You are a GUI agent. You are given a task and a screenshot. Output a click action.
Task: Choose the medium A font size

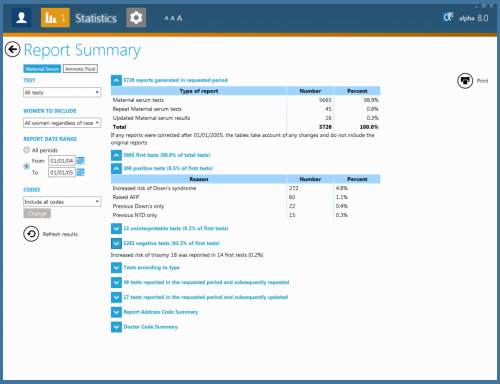[172, 18]
